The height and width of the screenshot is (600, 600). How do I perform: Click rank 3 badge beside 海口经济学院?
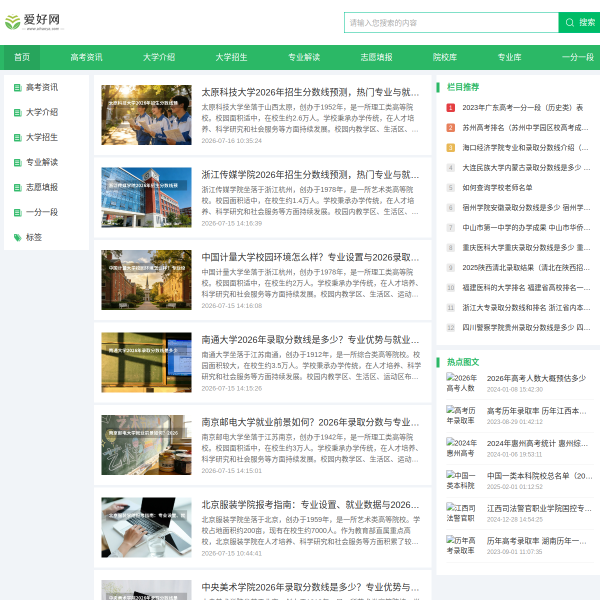pyautogui.click(x=450, y=148)
